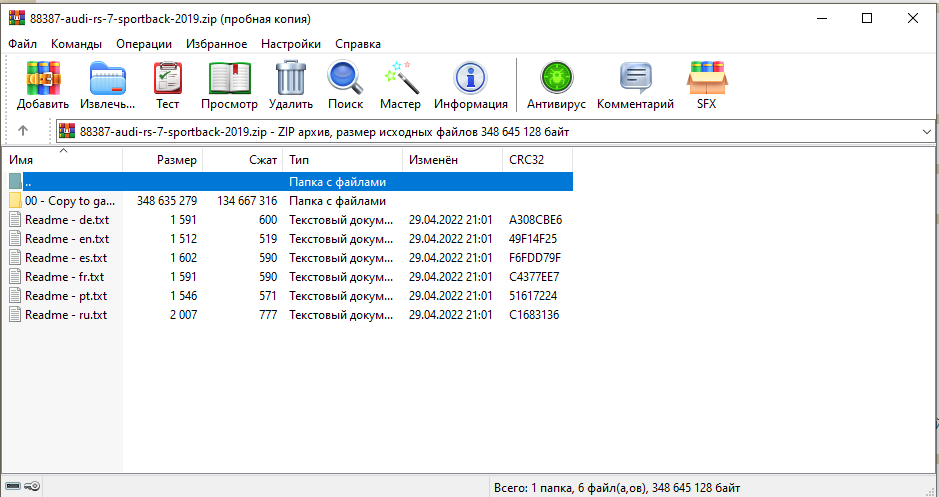
Task: Click CRC32 value C4377EE7
Action: 534,277
